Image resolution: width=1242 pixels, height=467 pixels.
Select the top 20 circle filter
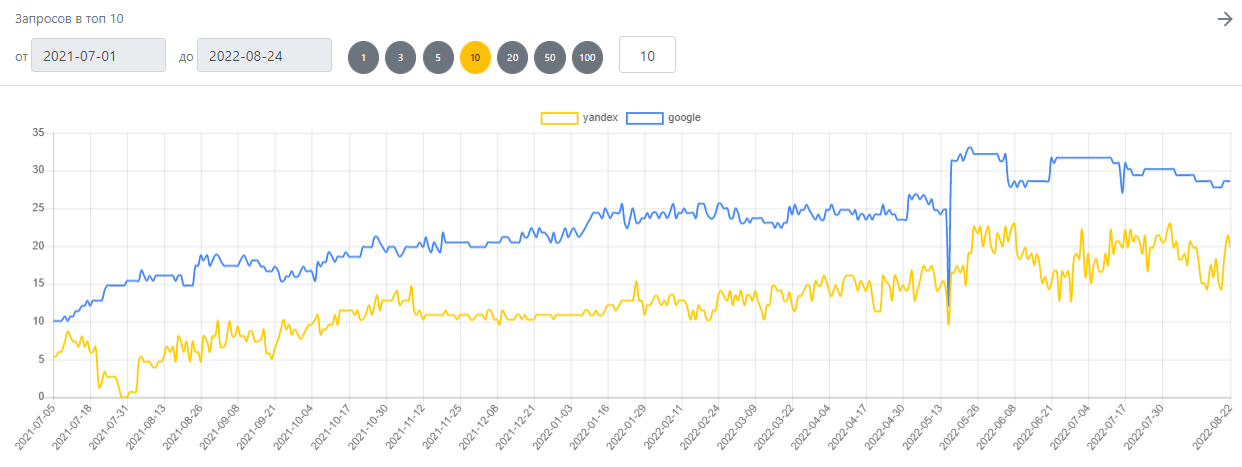(x=512, y=58)
